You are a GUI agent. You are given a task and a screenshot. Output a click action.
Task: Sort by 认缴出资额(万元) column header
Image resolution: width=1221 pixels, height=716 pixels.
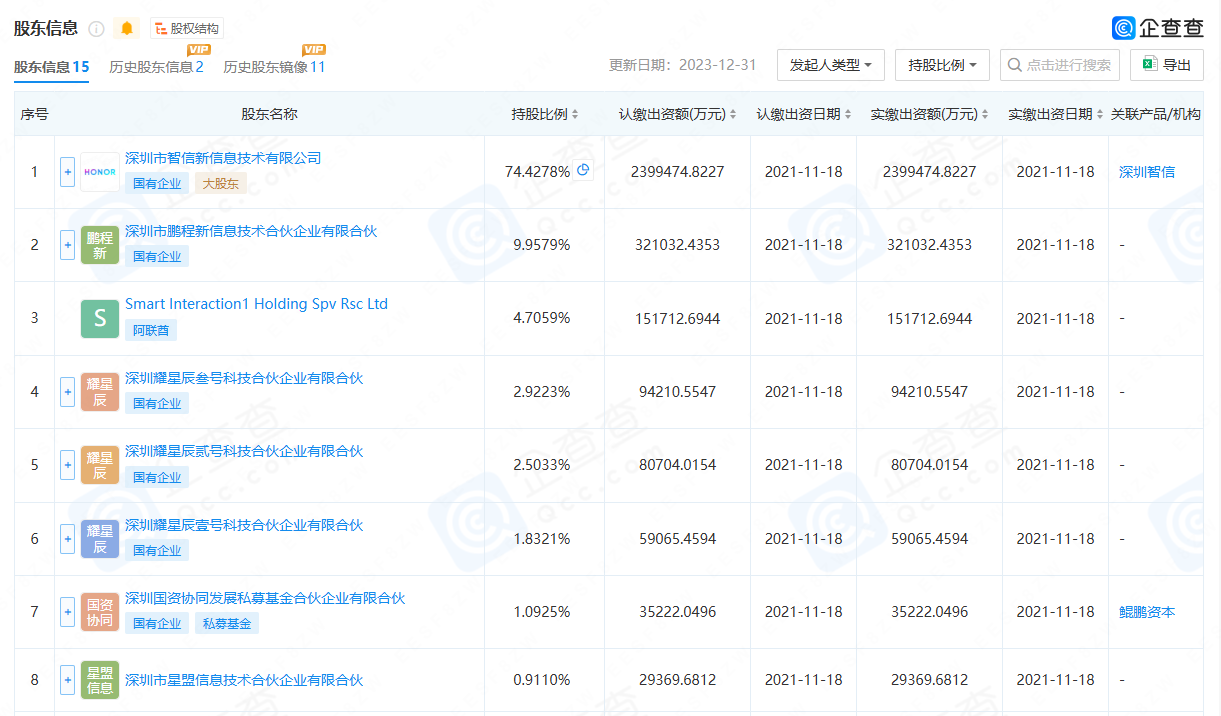(678, 114)
